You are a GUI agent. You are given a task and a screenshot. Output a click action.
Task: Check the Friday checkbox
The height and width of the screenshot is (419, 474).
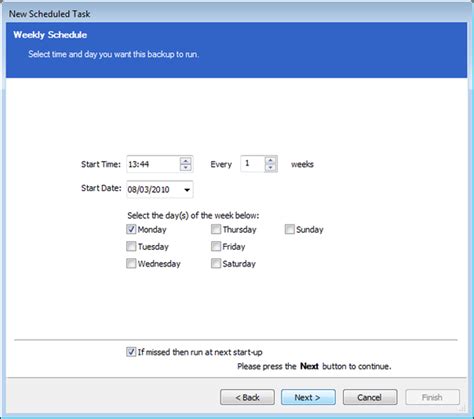tap(216, 246)
